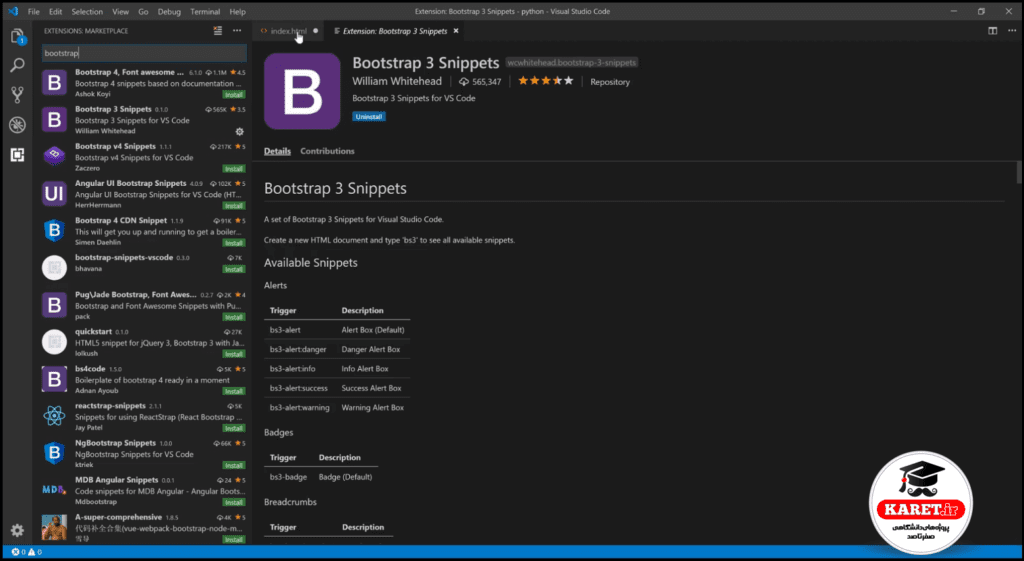Open the File menu
The image size is (1024, 561).
pyautogui.click(x=34, y=12)
